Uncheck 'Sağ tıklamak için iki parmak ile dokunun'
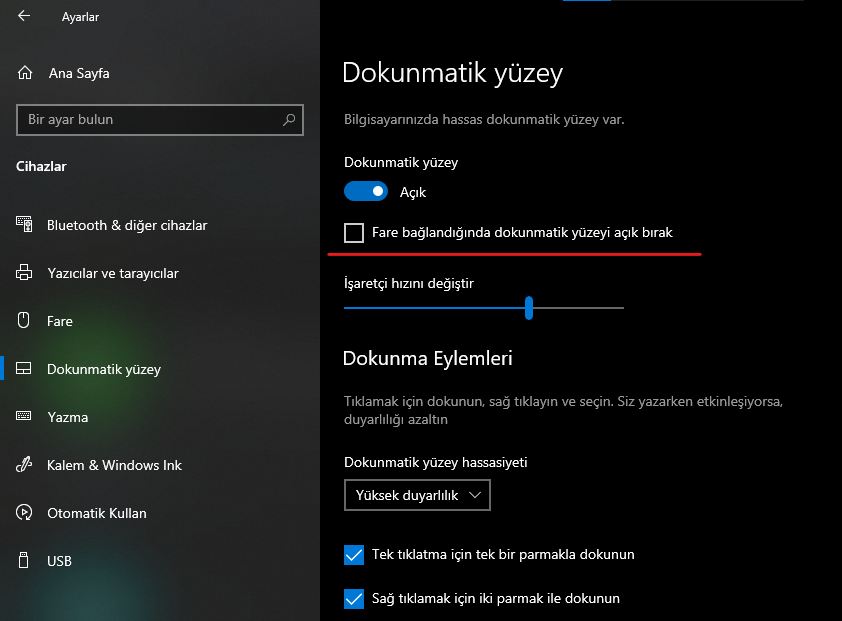The width and height of the screenshot is (842, 621). (353, 599)
